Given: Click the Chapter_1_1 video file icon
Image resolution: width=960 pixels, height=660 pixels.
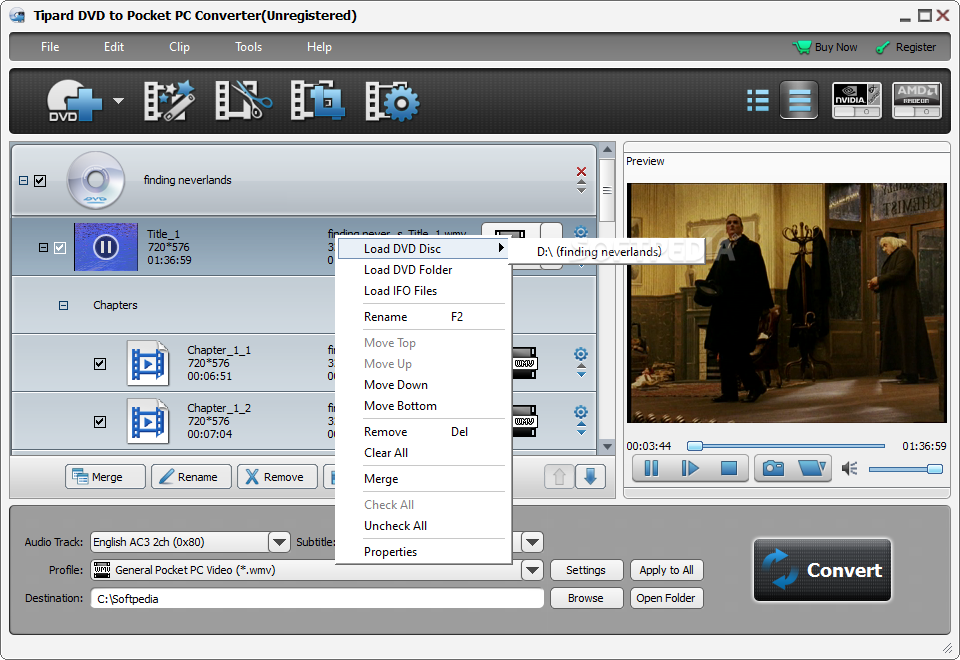Looking at the screenshot, I should click(x=148, y=363).
